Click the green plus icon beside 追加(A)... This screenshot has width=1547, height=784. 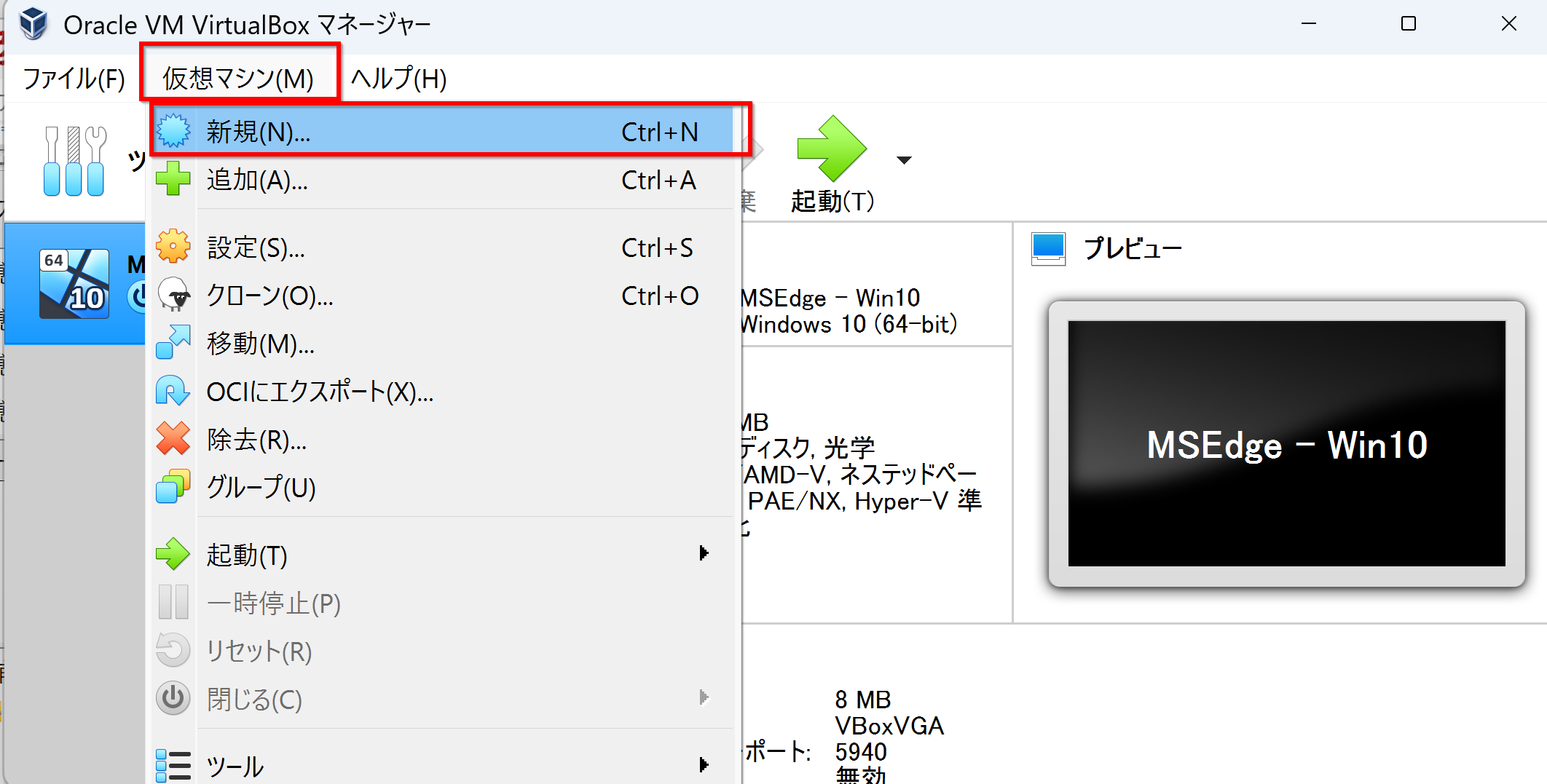click(x=173, y=179)
